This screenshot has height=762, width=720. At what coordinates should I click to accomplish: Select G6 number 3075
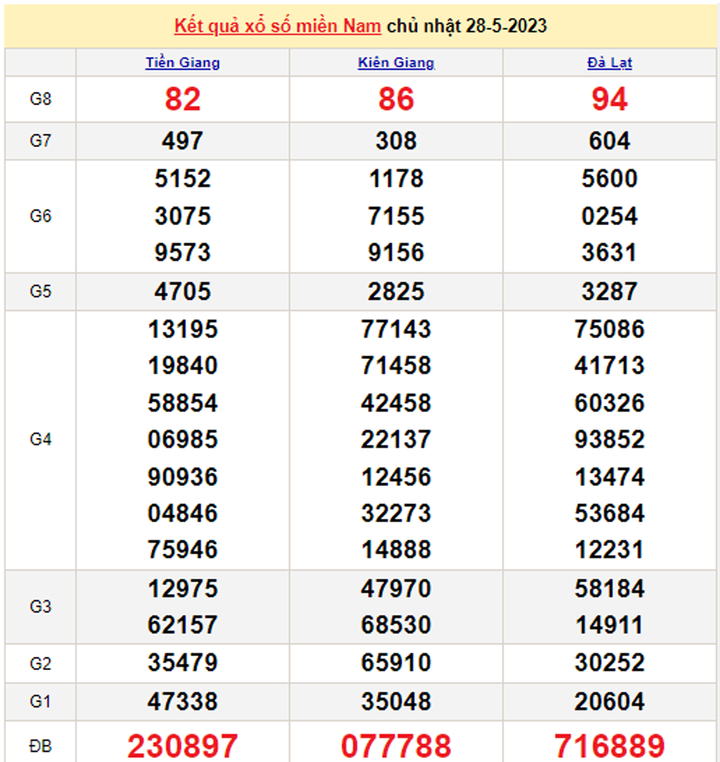point(183,216)
